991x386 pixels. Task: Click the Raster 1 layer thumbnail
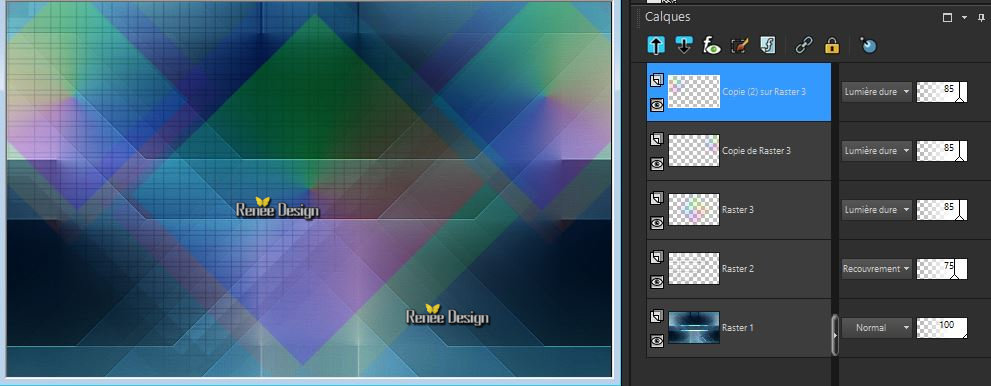694,327
